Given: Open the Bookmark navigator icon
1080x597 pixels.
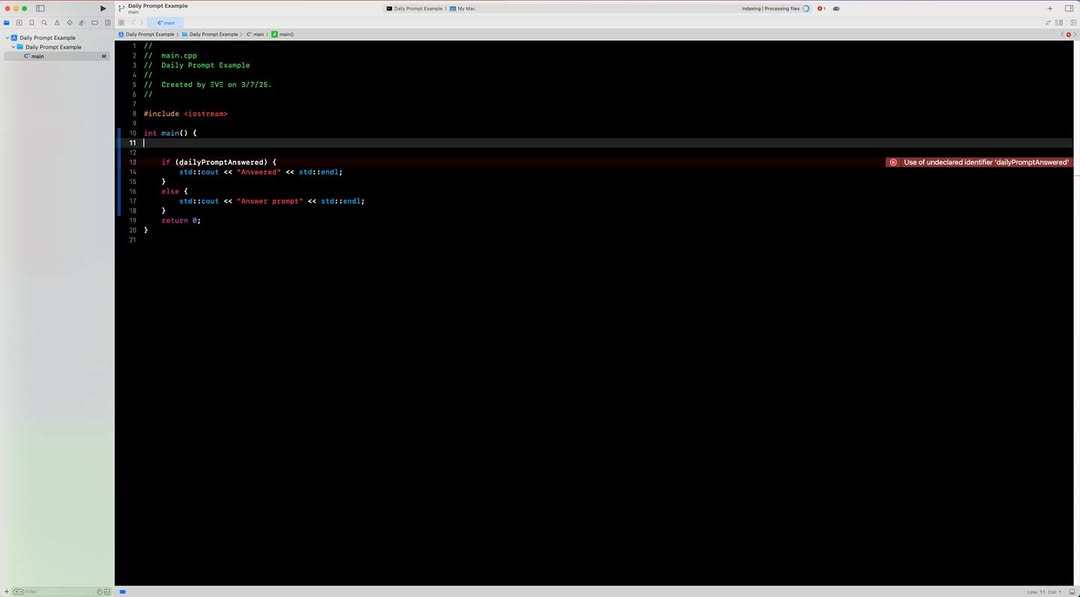Looking at the screenshot, I should tap(31, 22).
